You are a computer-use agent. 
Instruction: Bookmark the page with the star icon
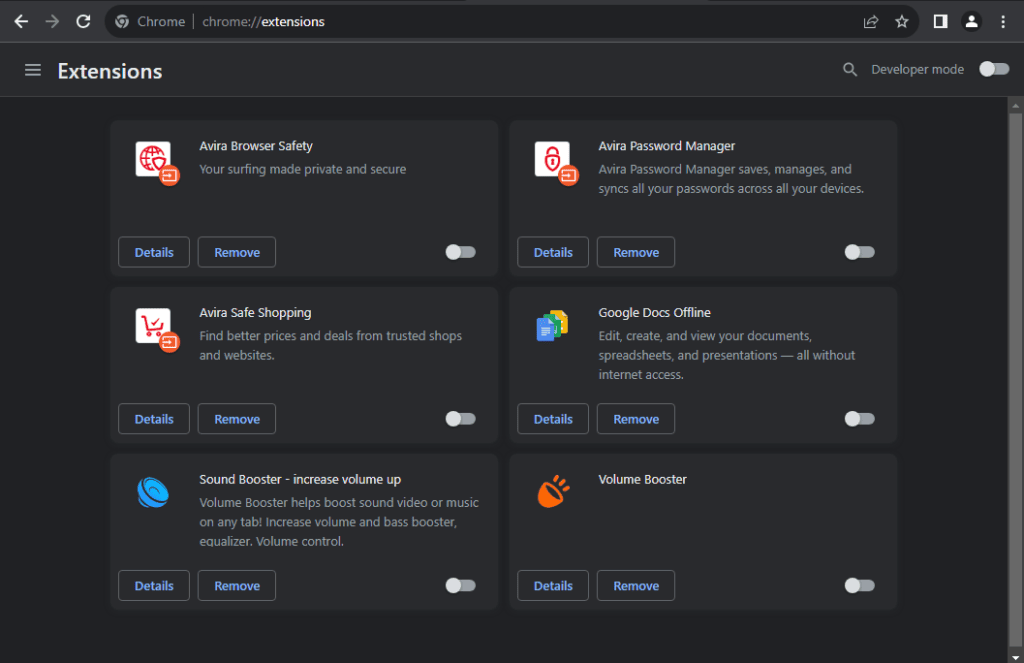[x=902, y=21]
